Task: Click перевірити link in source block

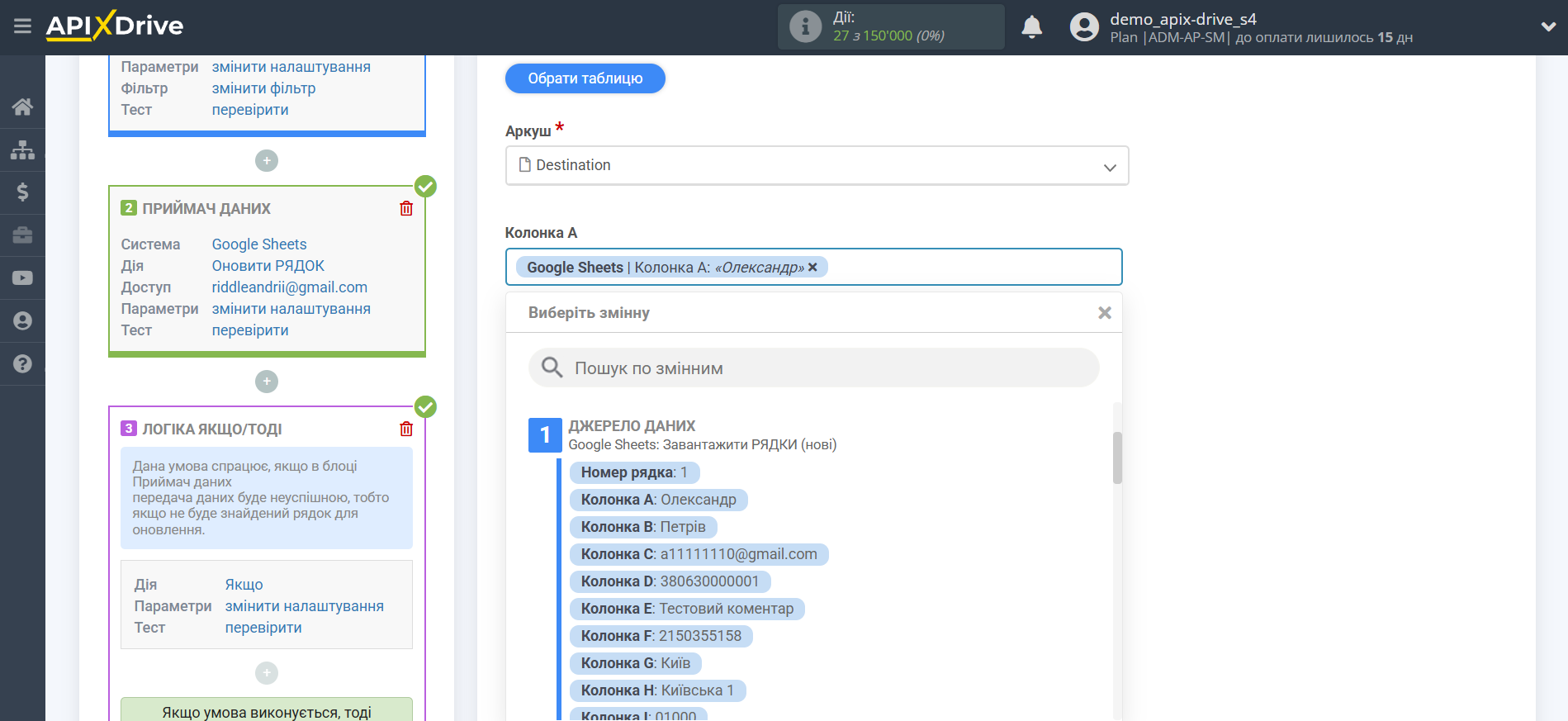Action: 250,110
